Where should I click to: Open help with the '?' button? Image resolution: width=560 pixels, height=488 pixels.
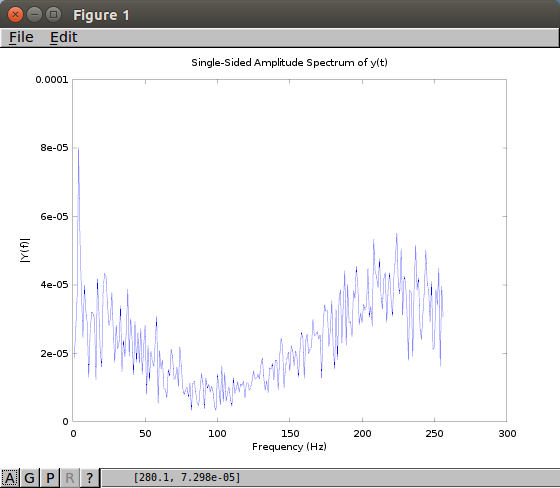89,478
